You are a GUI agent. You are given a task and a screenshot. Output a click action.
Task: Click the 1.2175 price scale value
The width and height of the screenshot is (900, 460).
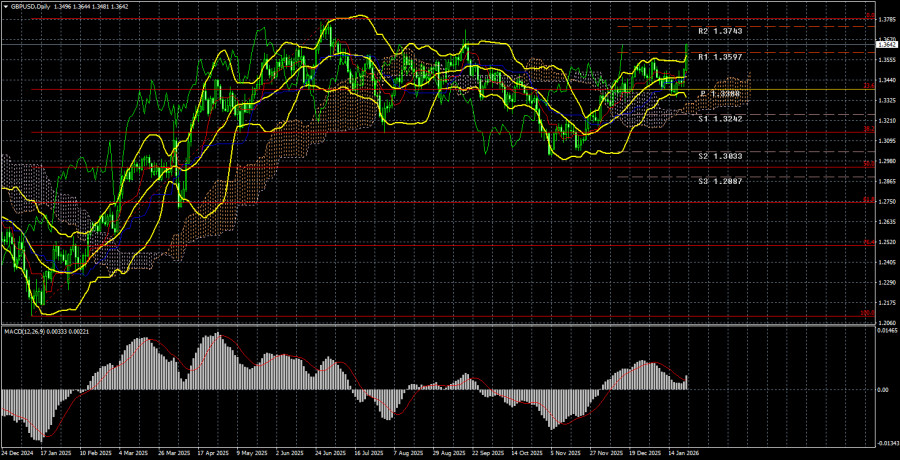pyautogui.click(x=887, y=303)
